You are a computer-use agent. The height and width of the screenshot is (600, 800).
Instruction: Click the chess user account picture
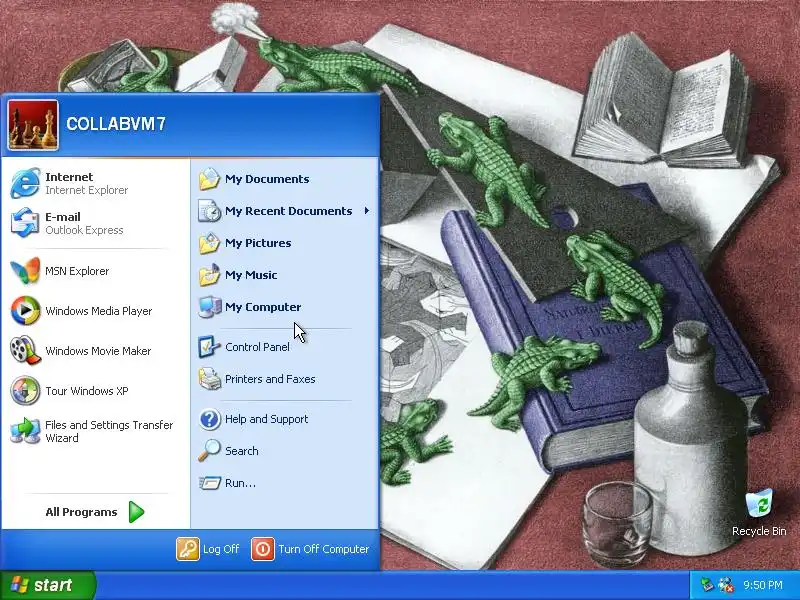(x=33, y=125)
